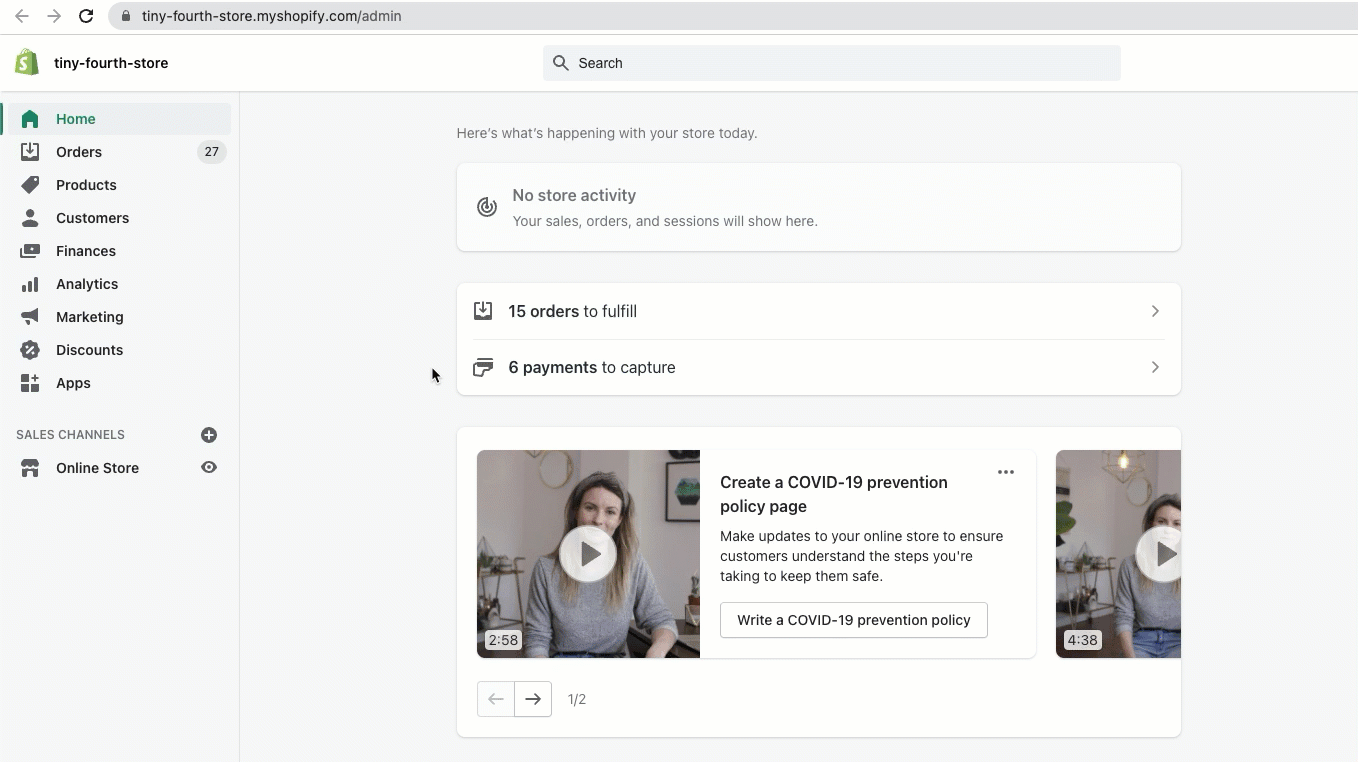
Task: Click the Shopify bag logo
Action: click(27, 62)
